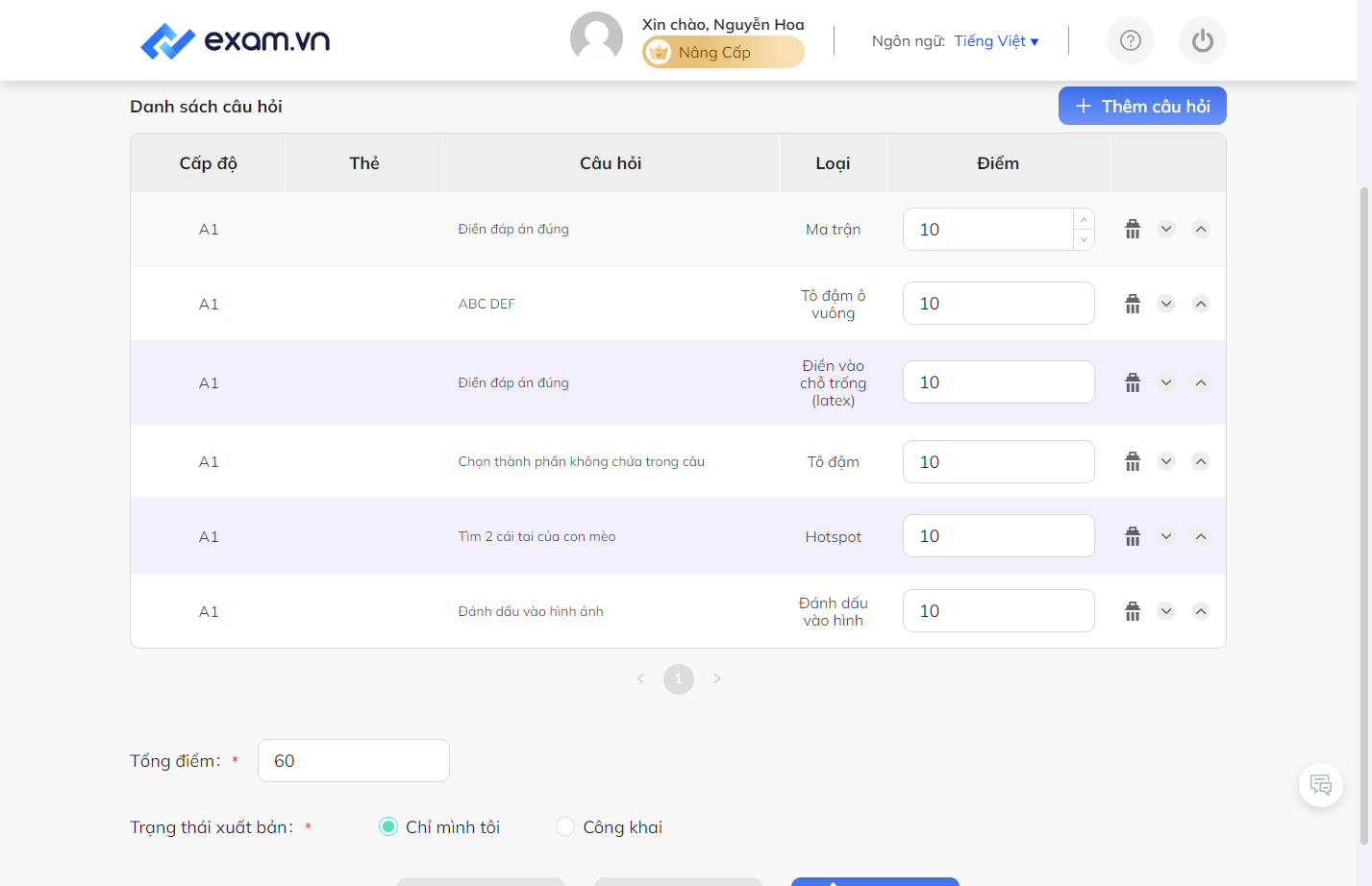Increase the Ma trận score with stepper up
1372x886 pixels.
[1084, 219]
